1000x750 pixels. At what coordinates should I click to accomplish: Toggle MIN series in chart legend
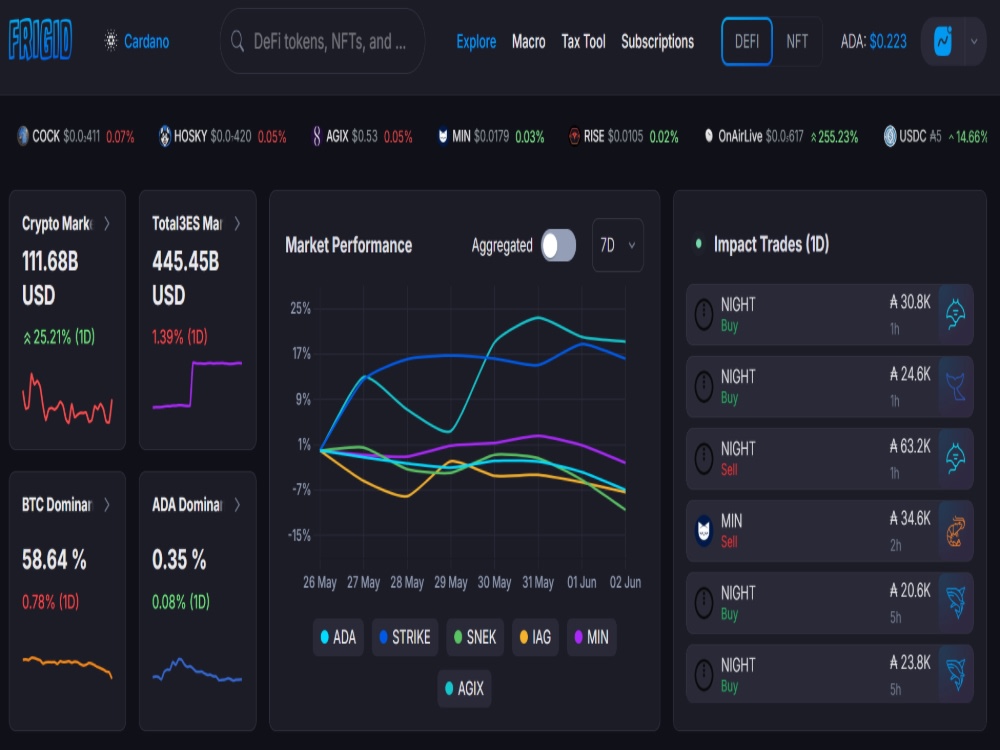click(x=592, y=637)
